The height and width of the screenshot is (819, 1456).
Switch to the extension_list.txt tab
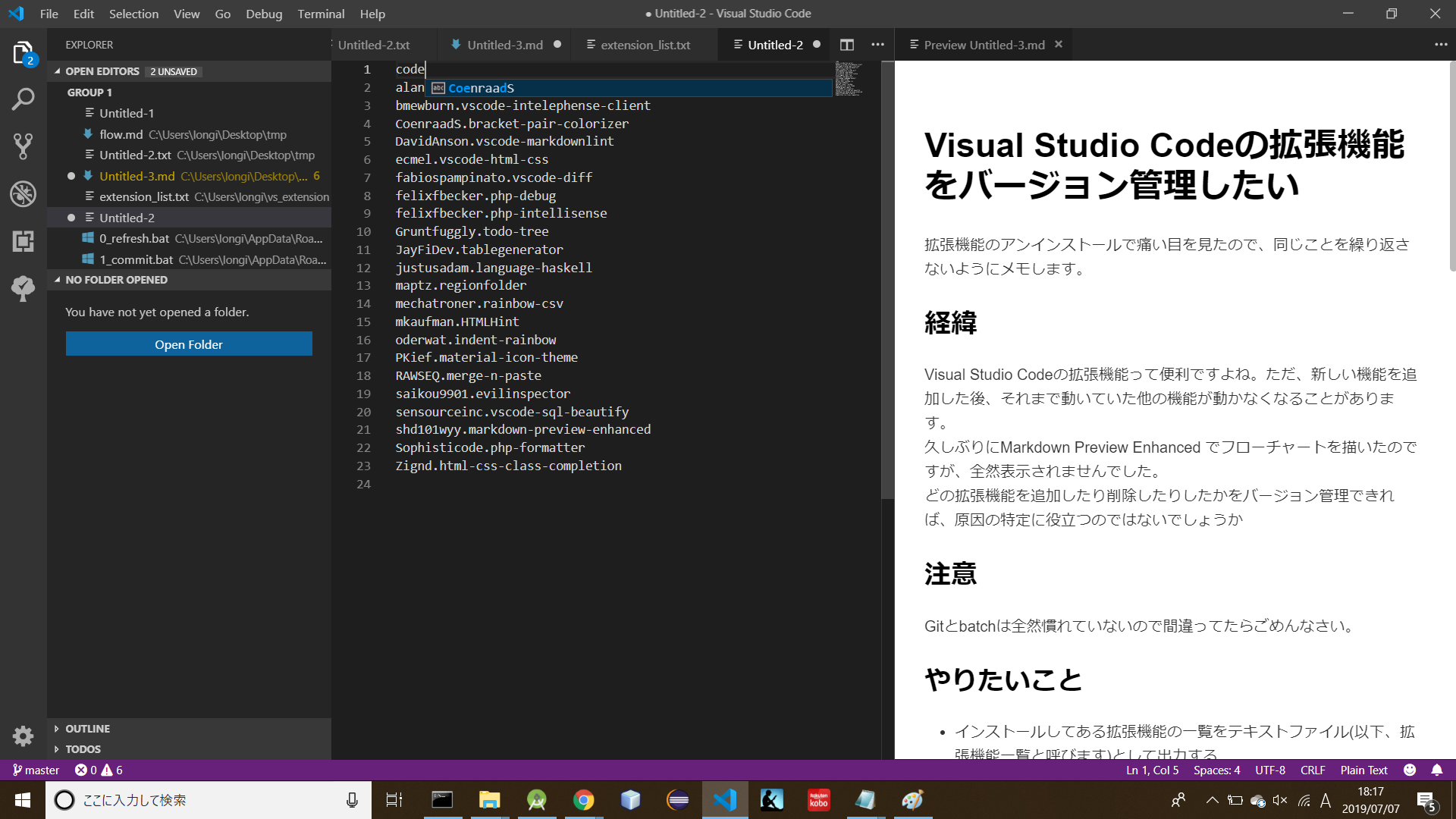[645, 45]
